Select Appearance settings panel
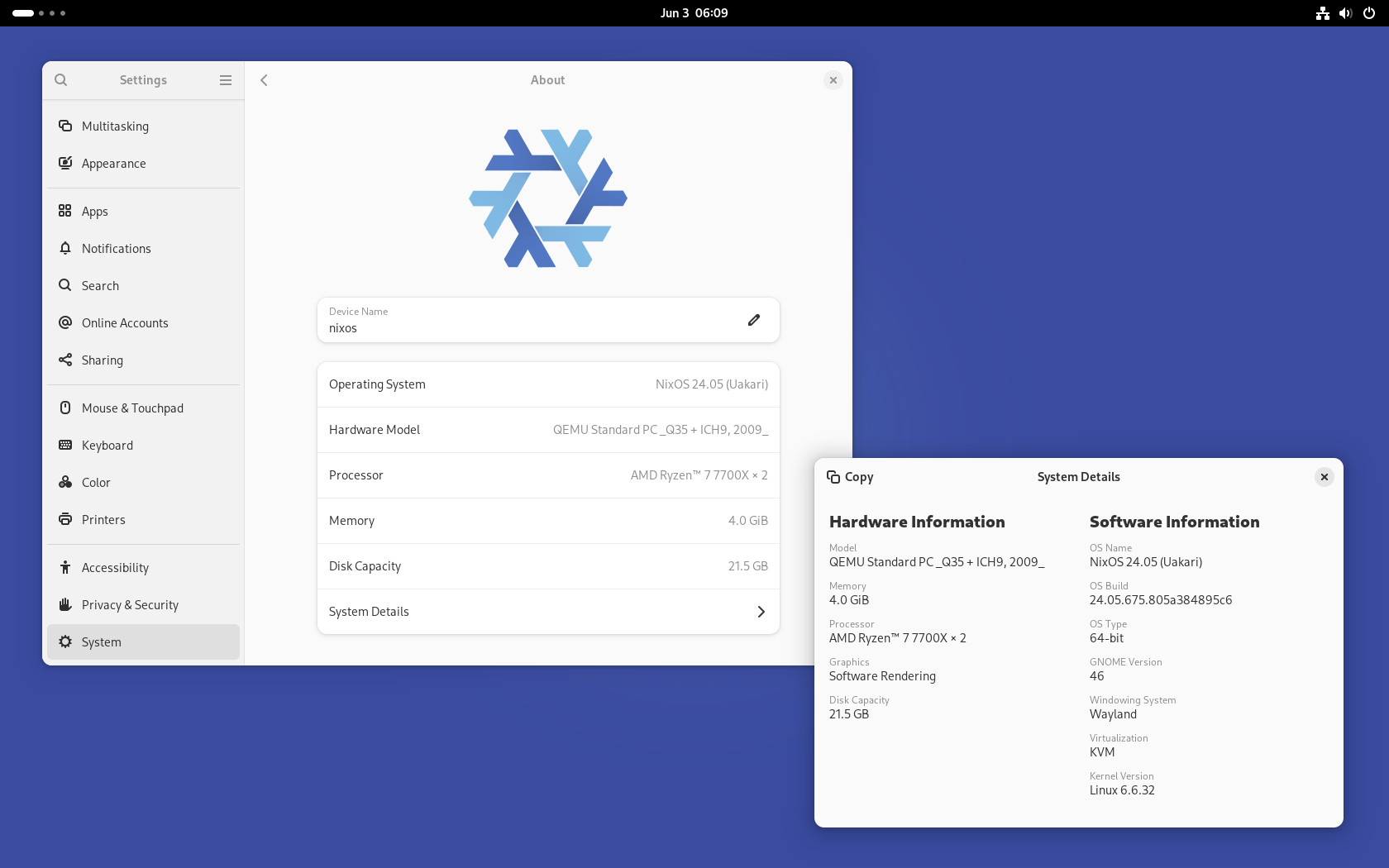The height and width of the screenshot is (868, 1389). click(x=143, y=163)
